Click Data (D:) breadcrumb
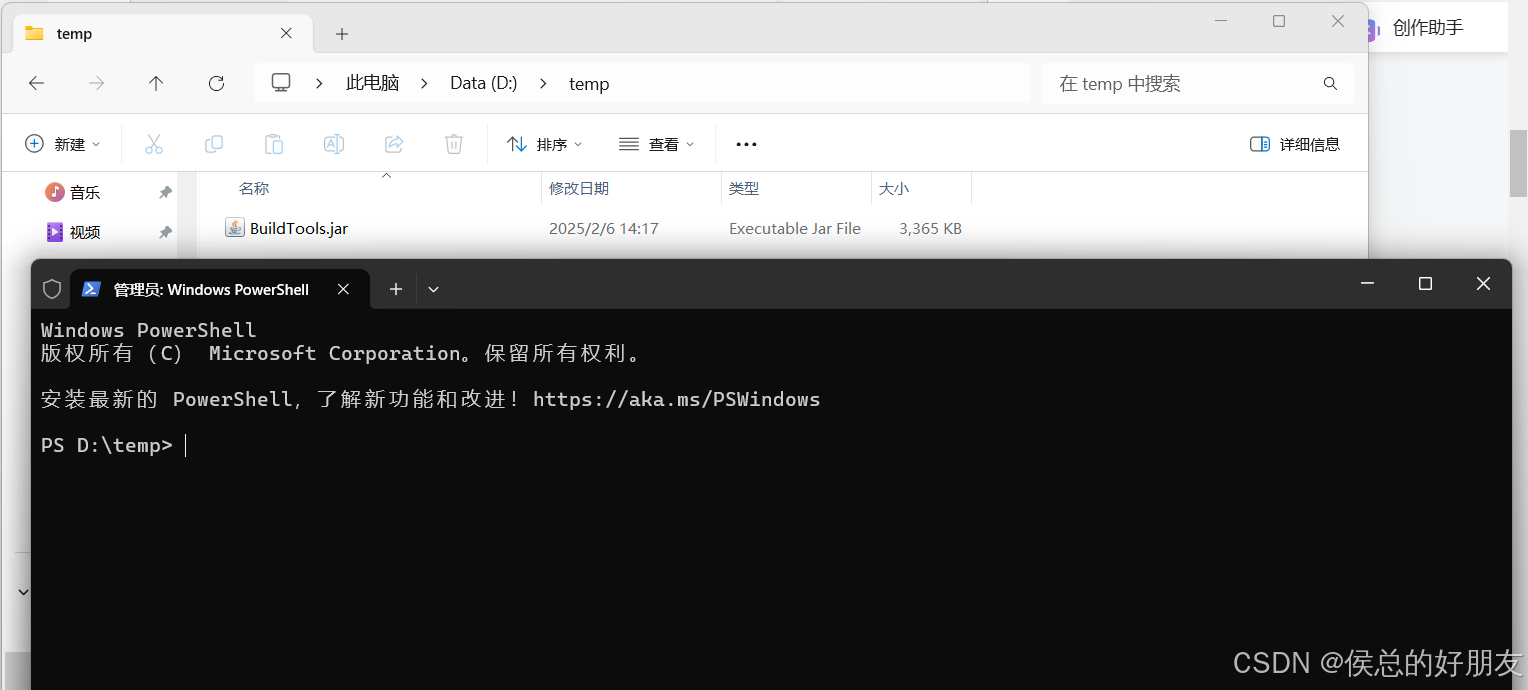The height and width of the screenshot is (690, 1528). (x=483, y=84)
